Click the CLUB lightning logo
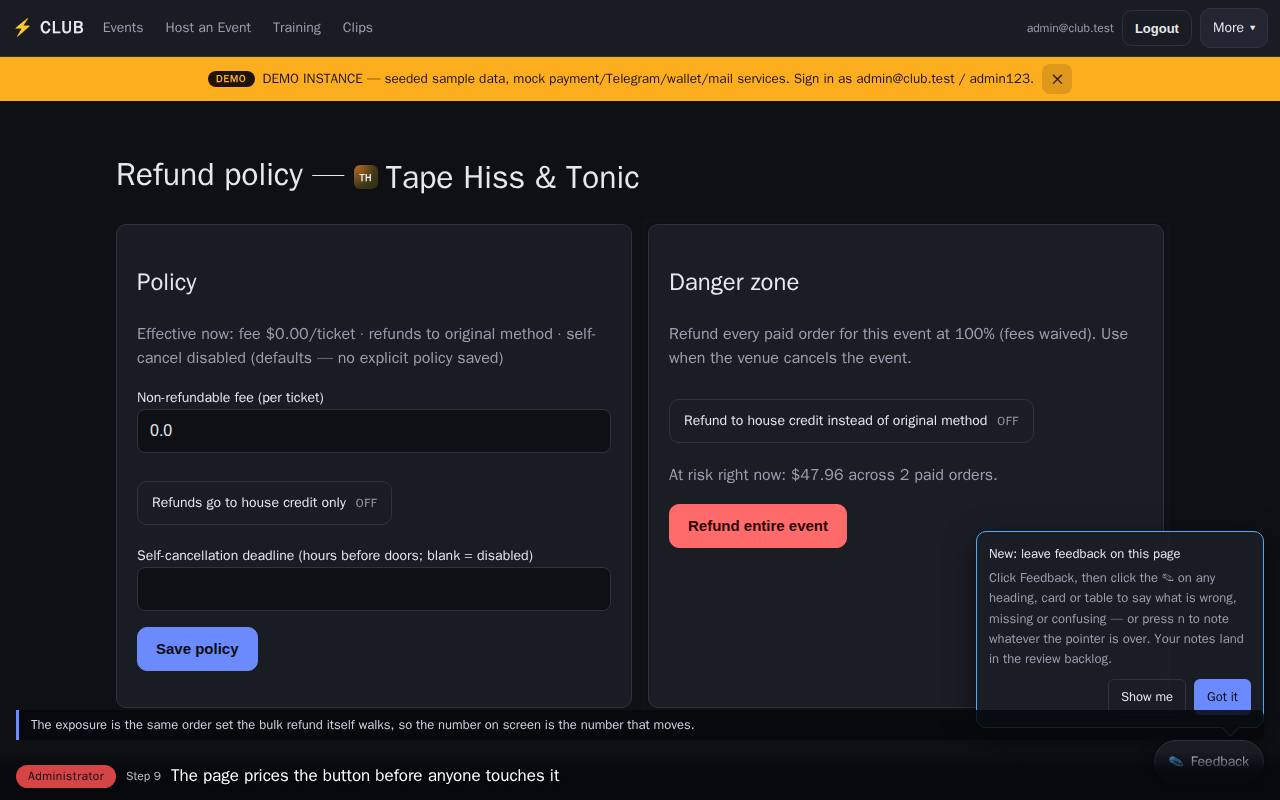This screenshot has width=1280, height=800. point(48,28)
